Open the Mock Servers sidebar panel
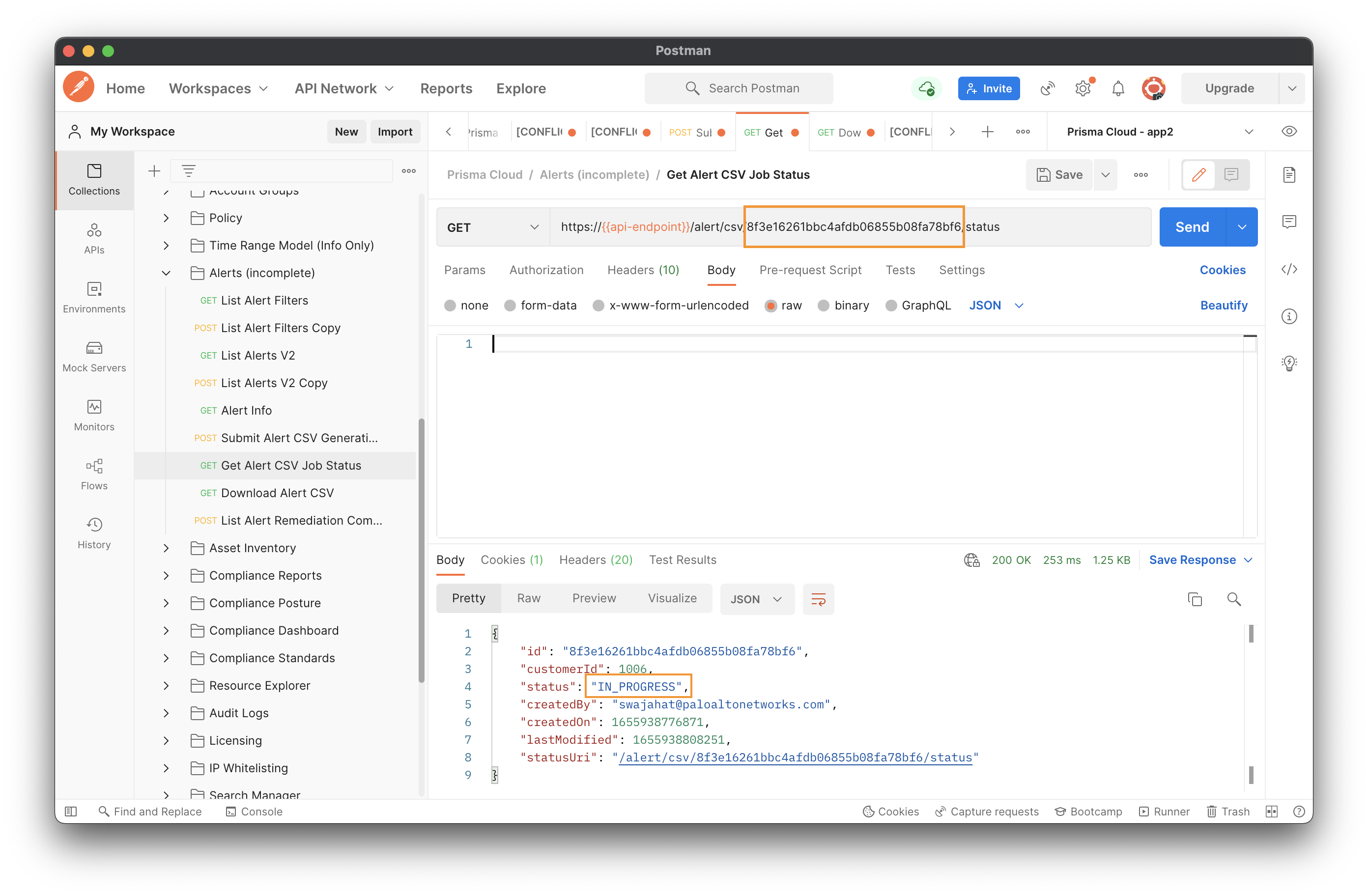 (x=94, y=356)
